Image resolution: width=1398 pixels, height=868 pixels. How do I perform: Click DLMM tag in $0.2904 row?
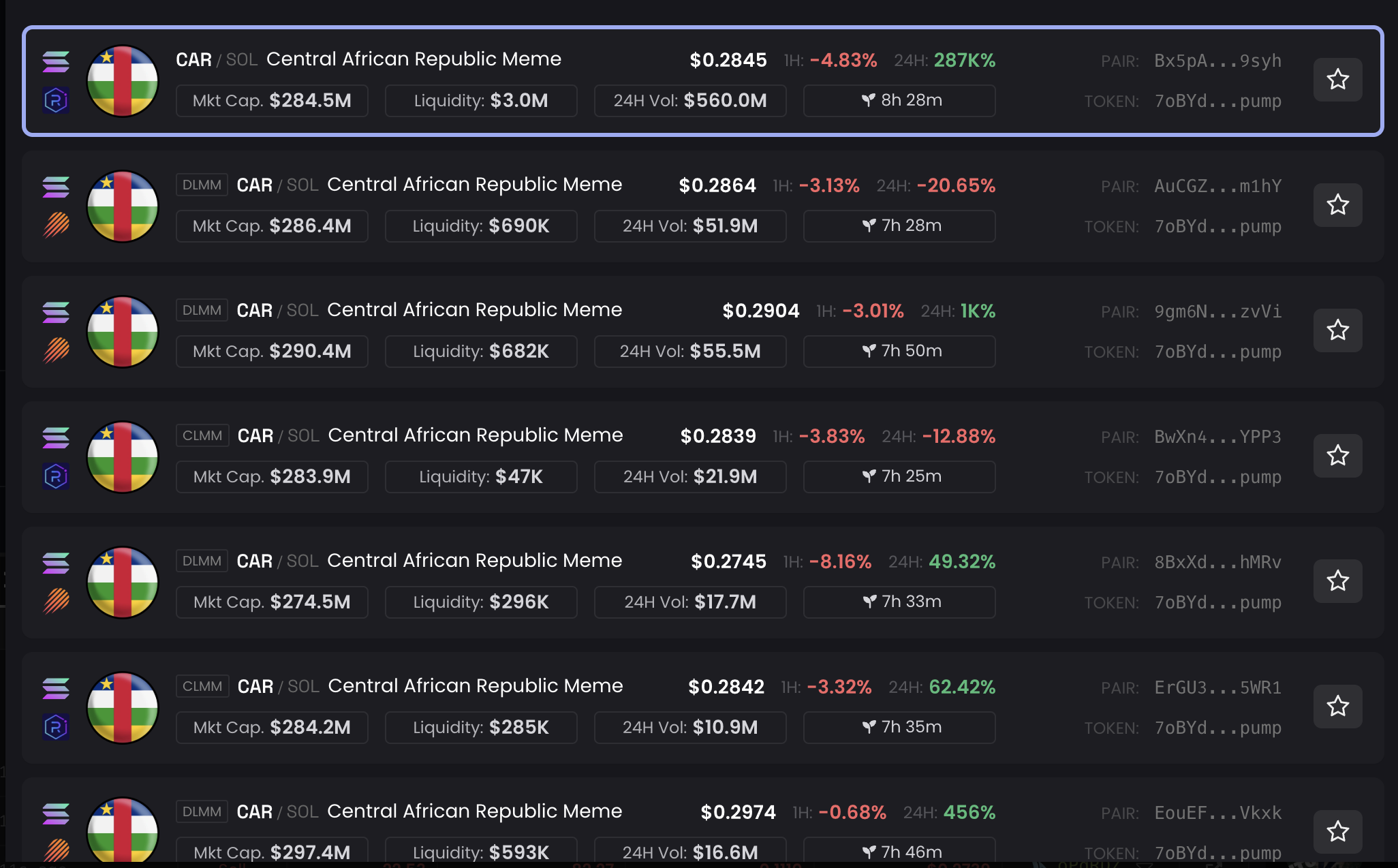tap(202, 310)
